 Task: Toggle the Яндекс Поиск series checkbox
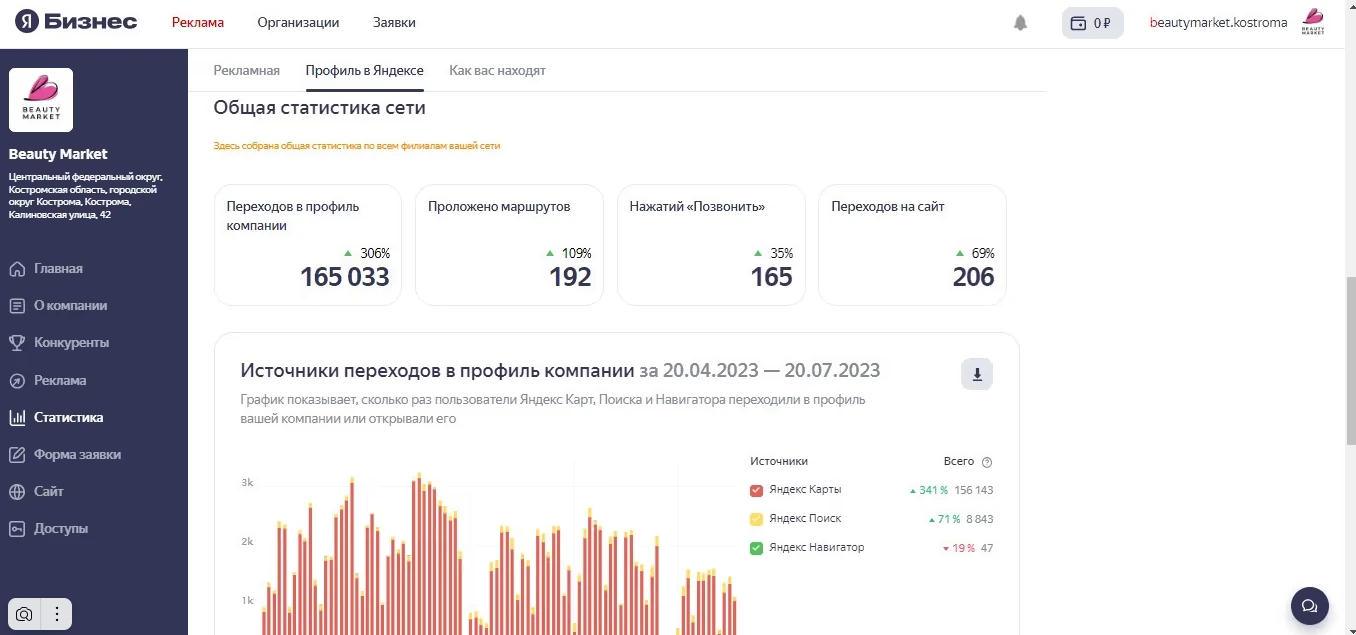757,519
